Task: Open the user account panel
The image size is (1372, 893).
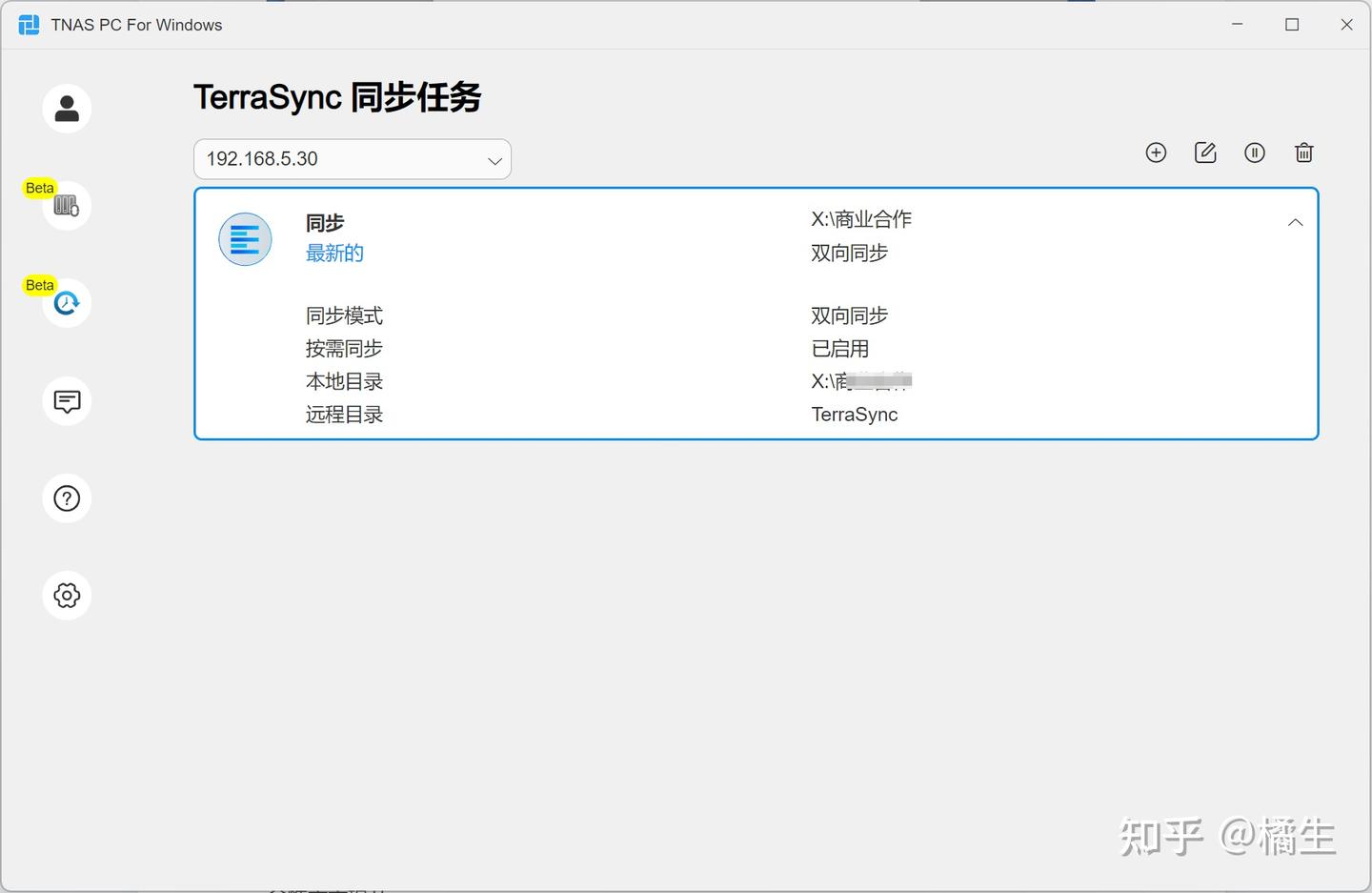Action: click(x=66, y=108)
